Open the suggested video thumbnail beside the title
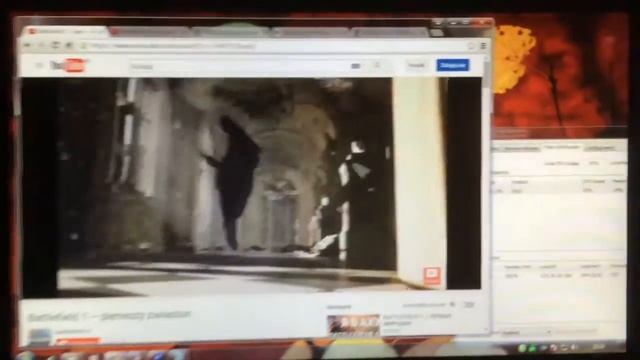Image resolution: width=640 pixels, height=360 pixels. [x=353, y=324]
